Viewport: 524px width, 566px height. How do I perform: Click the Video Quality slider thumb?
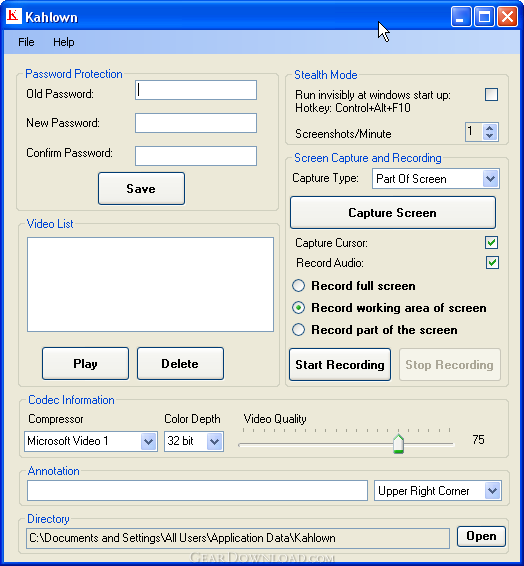(398, 444)
